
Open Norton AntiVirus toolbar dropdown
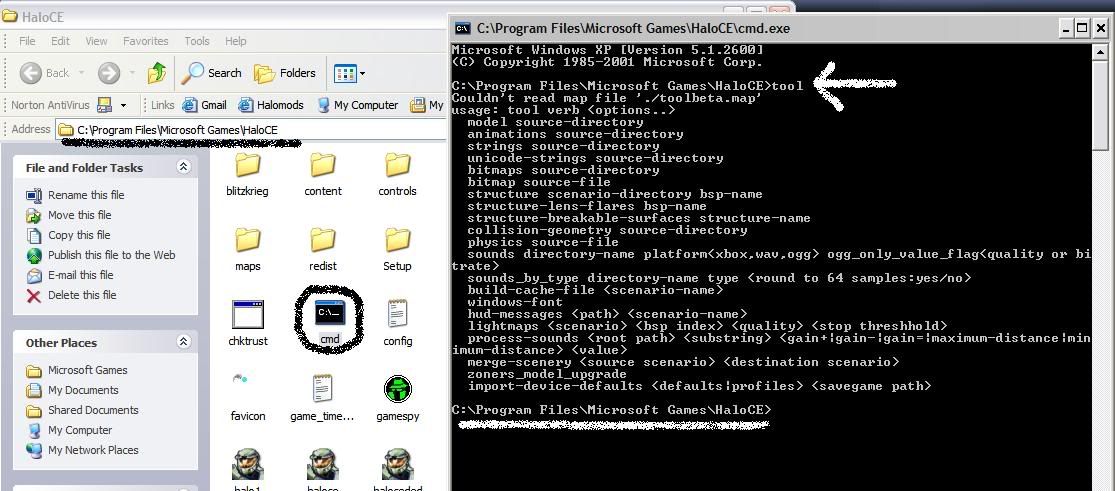(x=123, y=105)
